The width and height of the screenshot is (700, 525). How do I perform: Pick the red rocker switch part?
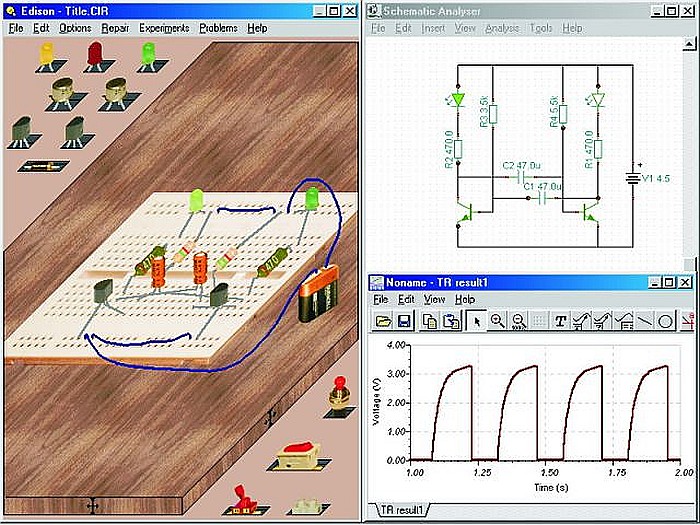299,456
